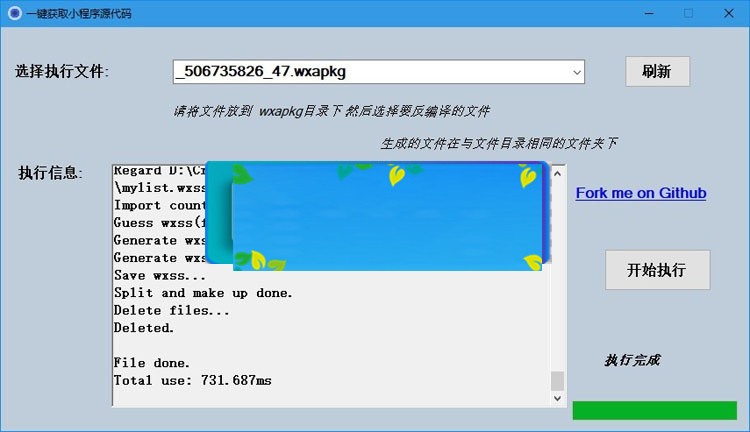Click the 执行信息 label

click(50, 173)
